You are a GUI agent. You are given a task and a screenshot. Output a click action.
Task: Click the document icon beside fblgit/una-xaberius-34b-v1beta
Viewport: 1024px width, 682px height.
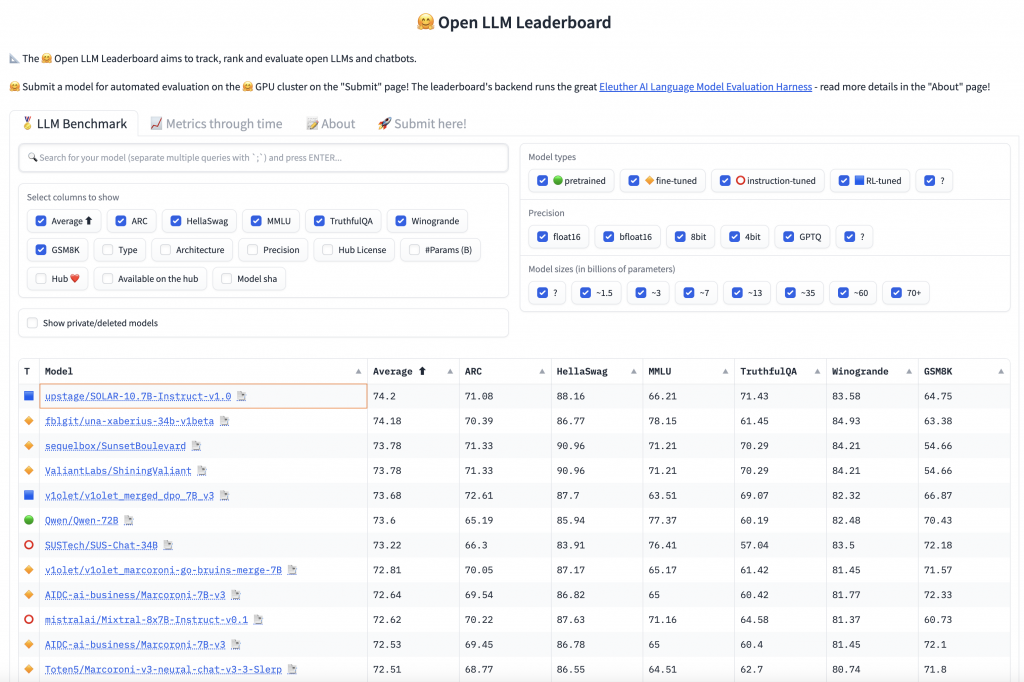click(225, 421)
